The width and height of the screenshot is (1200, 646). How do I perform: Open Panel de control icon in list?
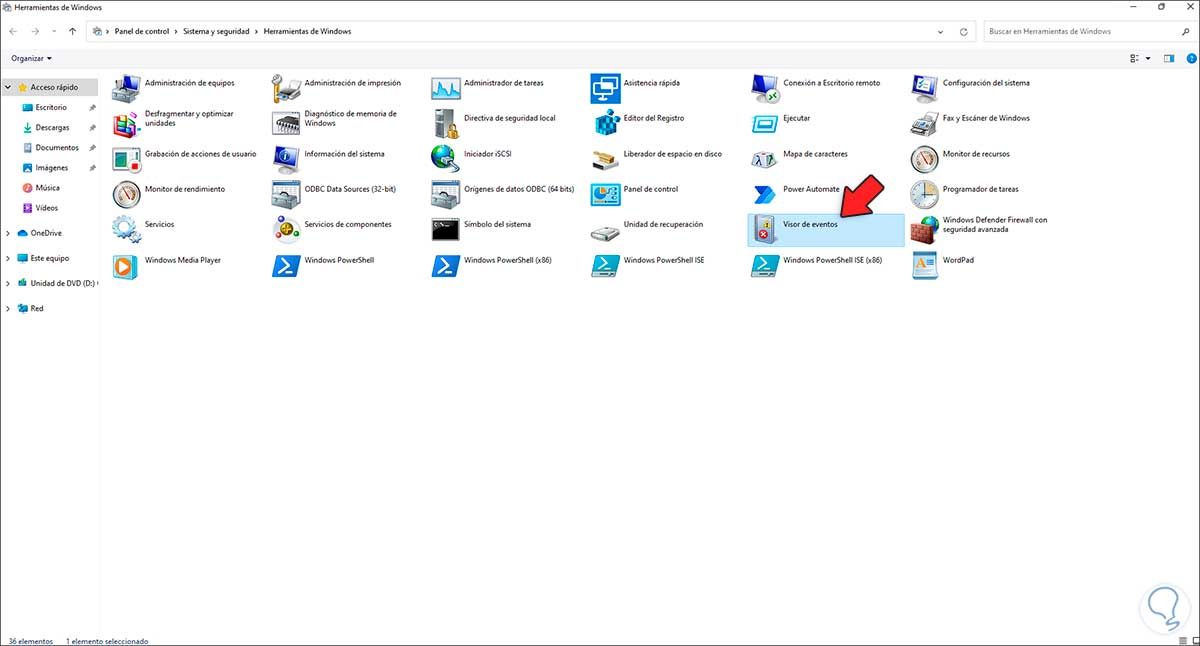click(606, 194)
